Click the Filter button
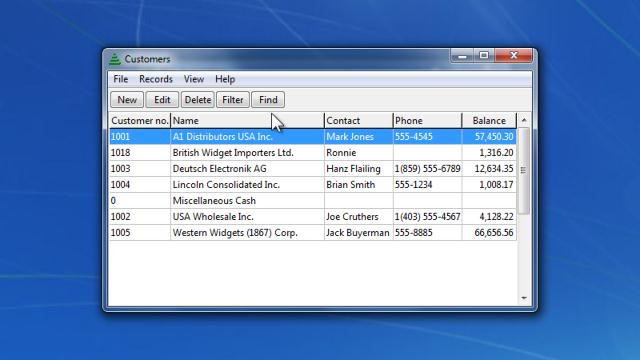This screenshot has width=640, height=360. 233,100
